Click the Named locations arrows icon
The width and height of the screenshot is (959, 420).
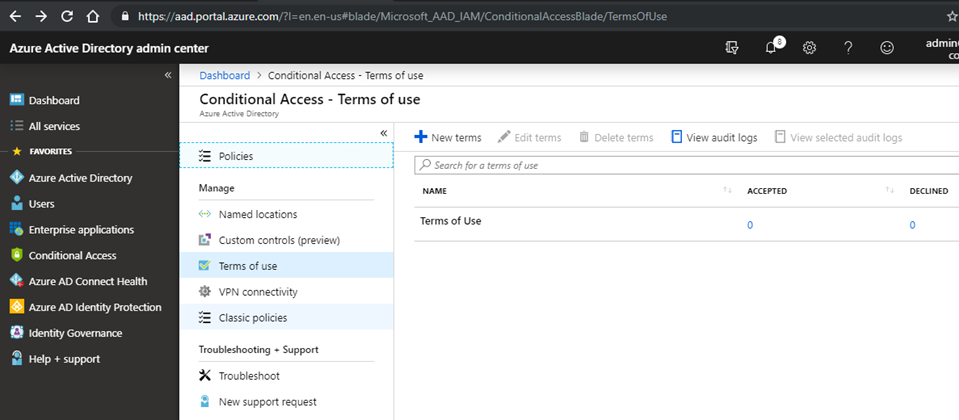[x=205, y=215]
